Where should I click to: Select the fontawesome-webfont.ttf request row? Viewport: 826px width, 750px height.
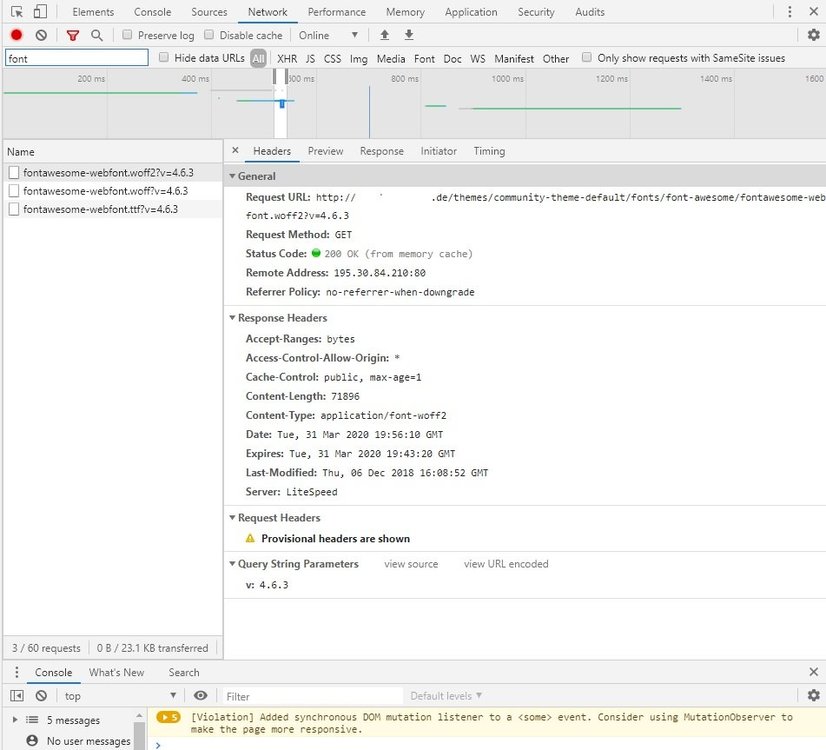100,209
